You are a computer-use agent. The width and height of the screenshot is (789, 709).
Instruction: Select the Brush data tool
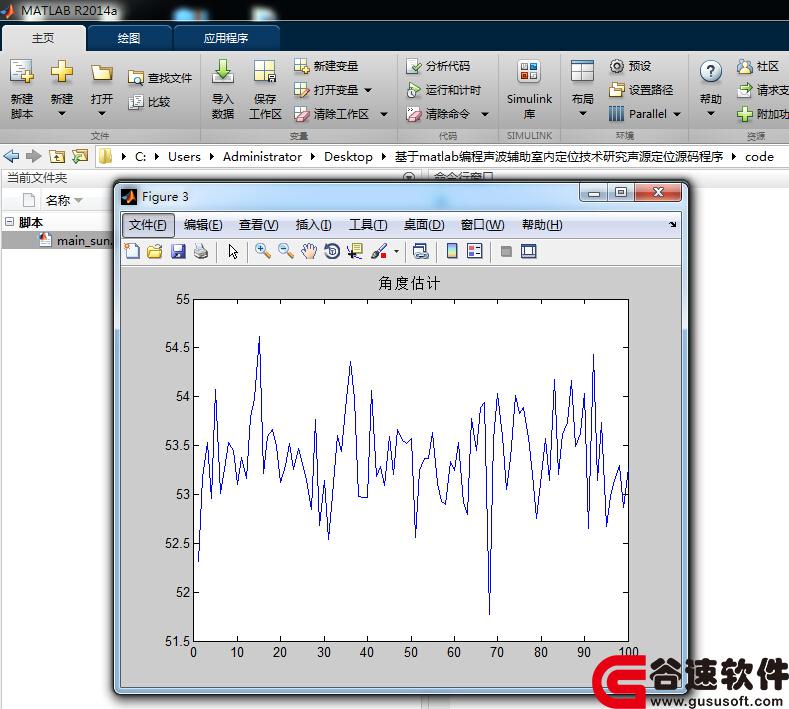point(379,251)
